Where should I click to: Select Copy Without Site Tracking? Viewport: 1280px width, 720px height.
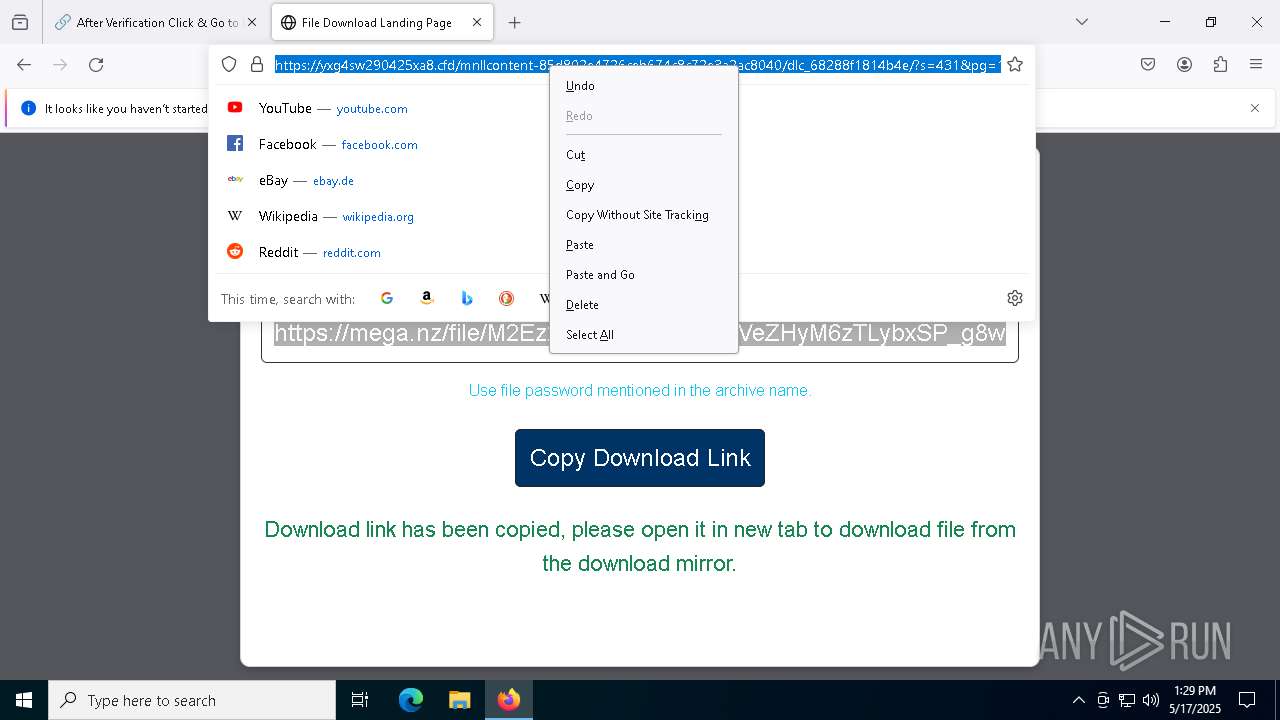coord(644,215)
